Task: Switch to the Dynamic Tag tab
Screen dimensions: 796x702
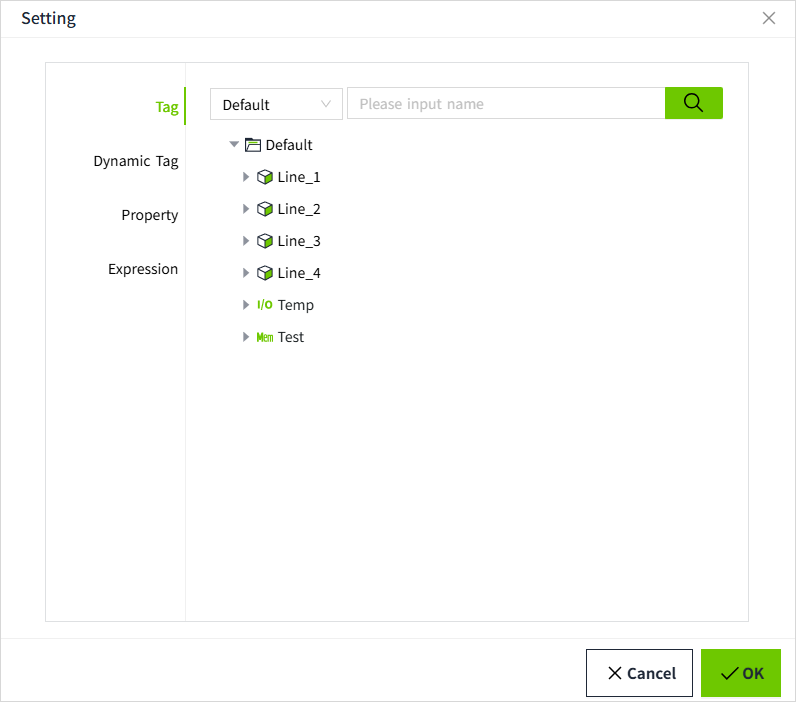Action: [x=136, y=161]
